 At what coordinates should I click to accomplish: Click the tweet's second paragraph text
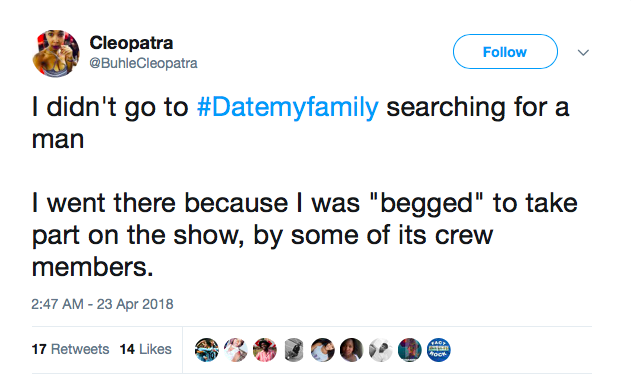pyautogui.click(x=305, y=235)
